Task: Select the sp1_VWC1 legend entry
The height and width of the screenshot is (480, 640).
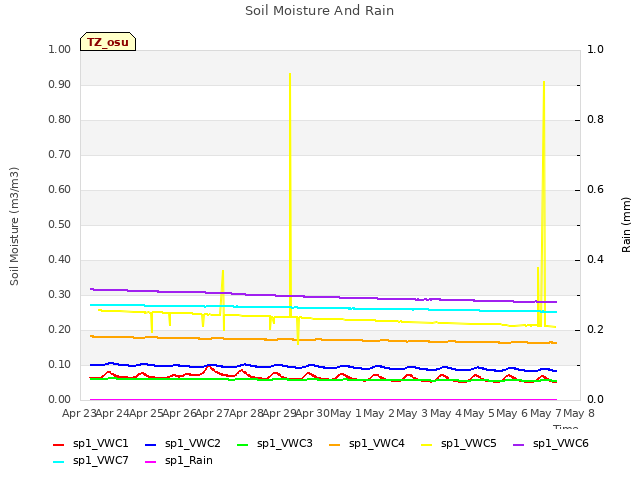Action: [x=91, y=444]
